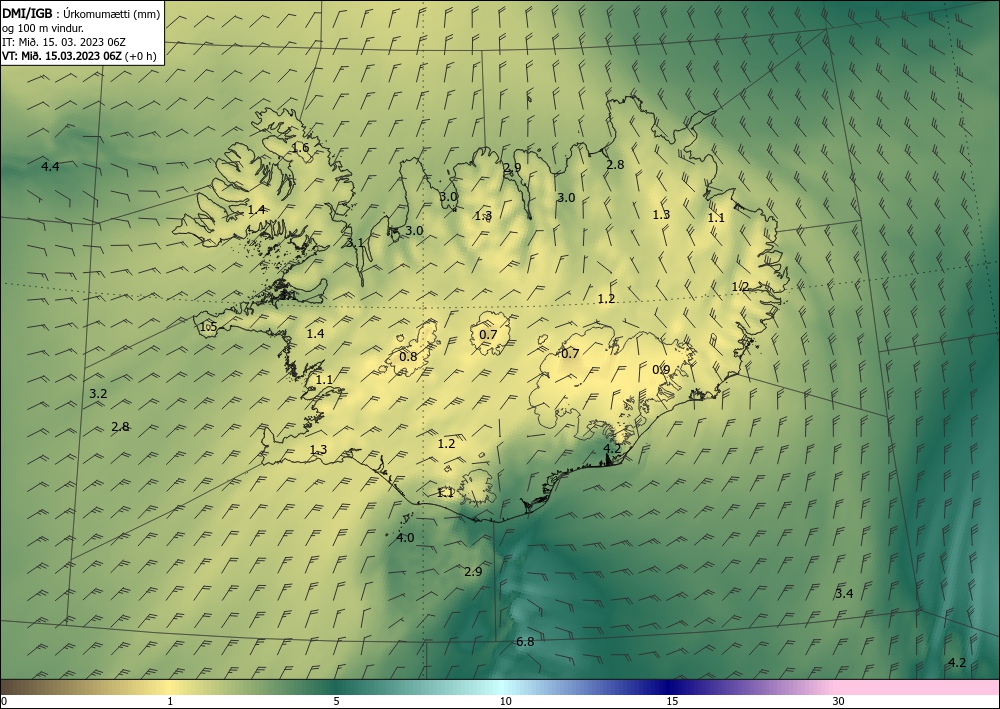Click the 4.2 value in the bottom-right ocean corner

click(957, 663)
